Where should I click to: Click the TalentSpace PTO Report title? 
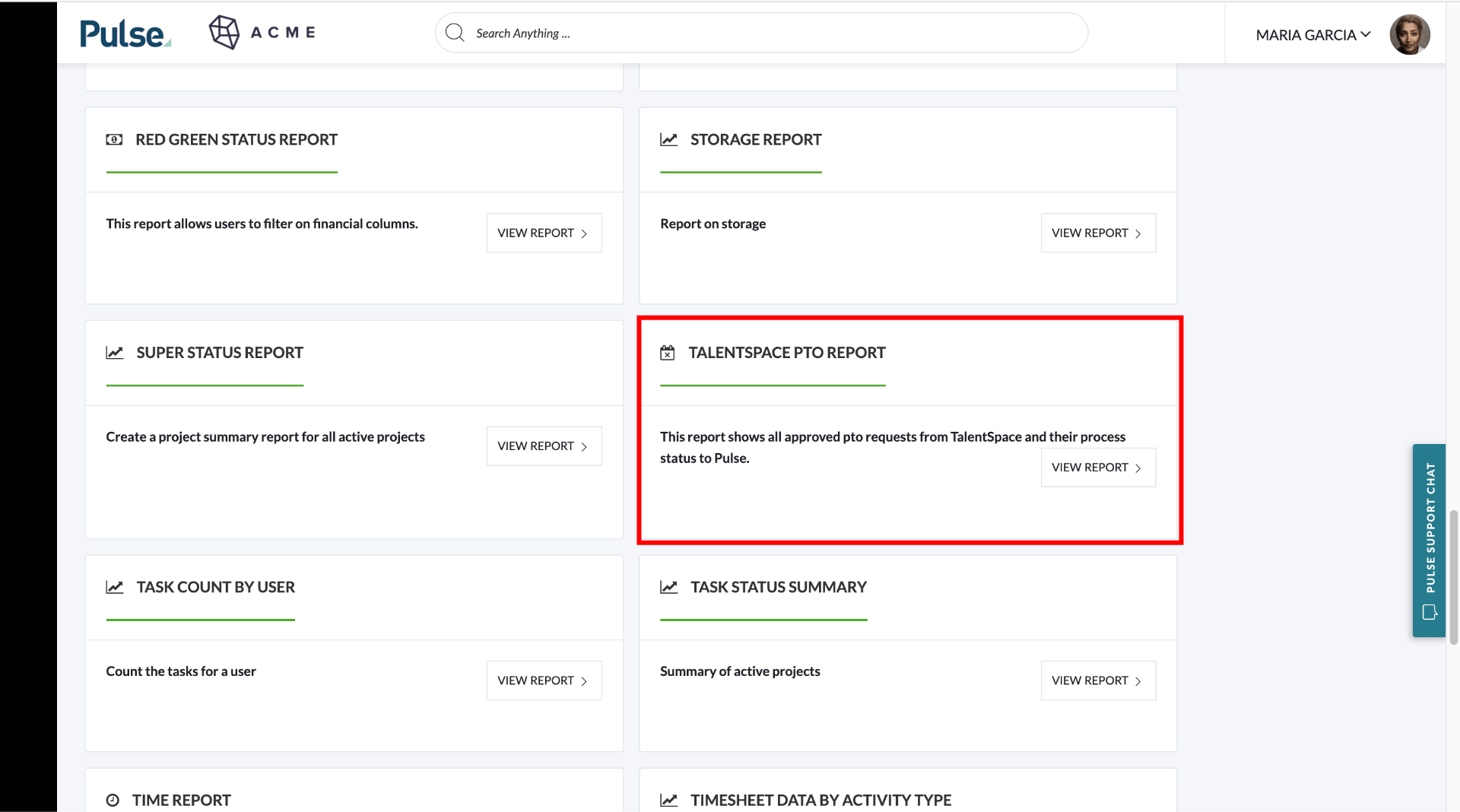click(x=787, y=353)
